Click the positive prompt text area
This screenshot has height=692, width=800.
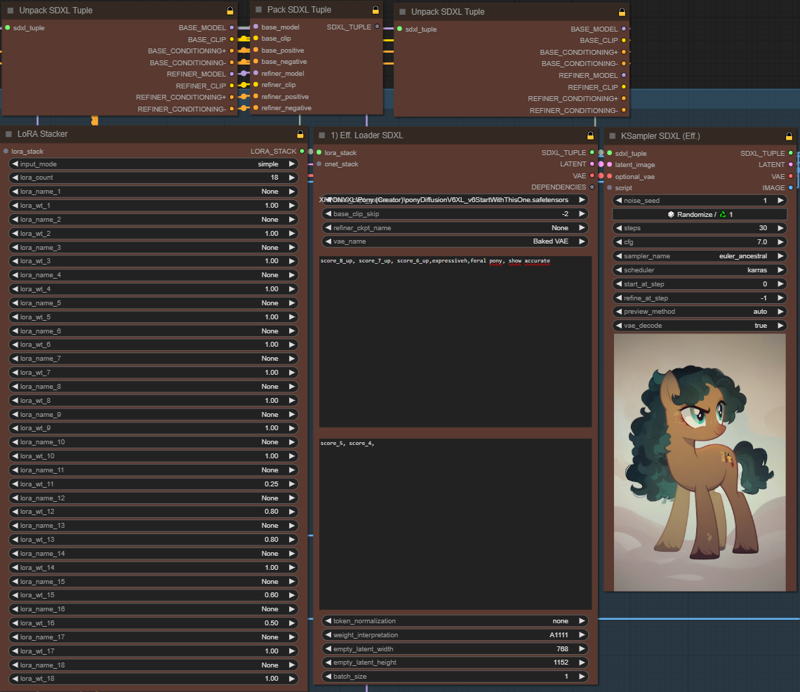455,341
